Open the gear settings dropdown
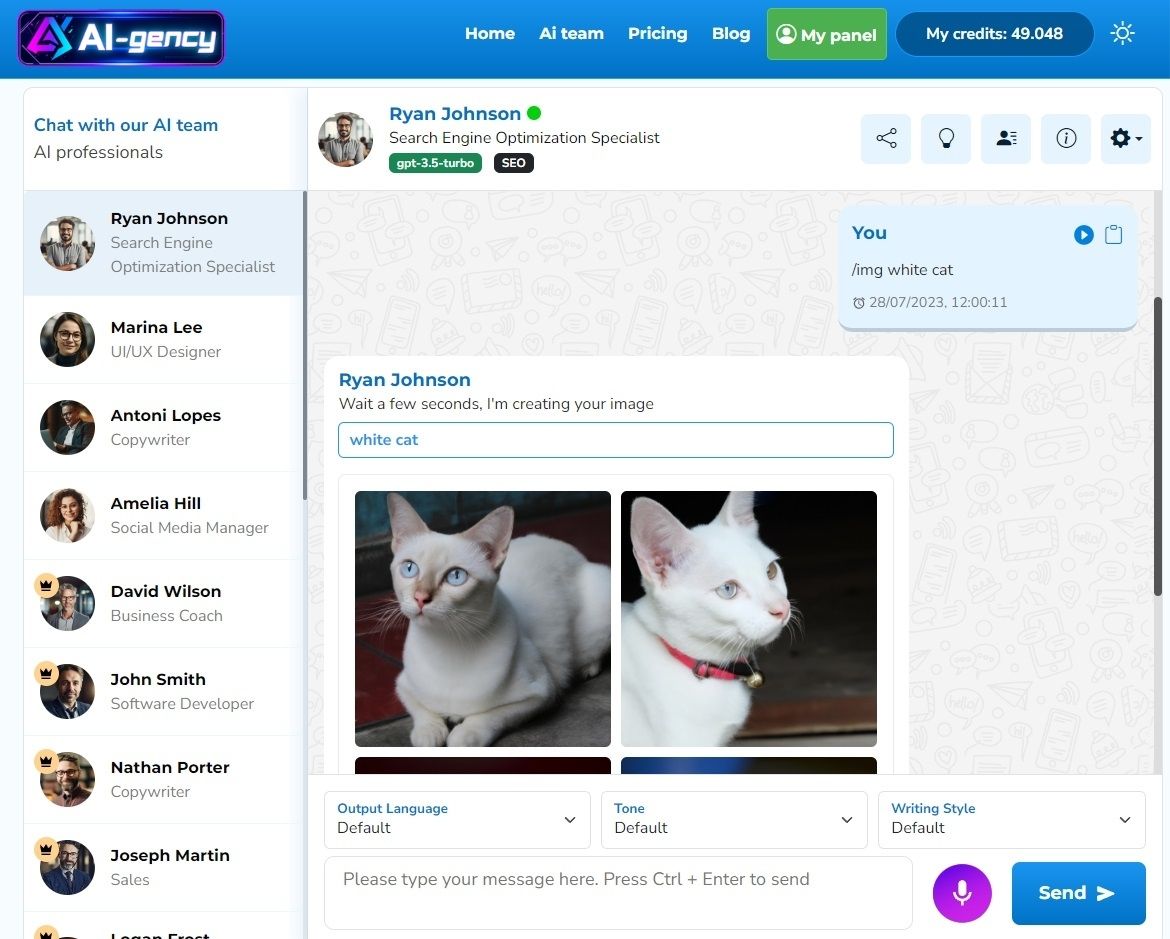1170x939 pixels. [1126, 139]
